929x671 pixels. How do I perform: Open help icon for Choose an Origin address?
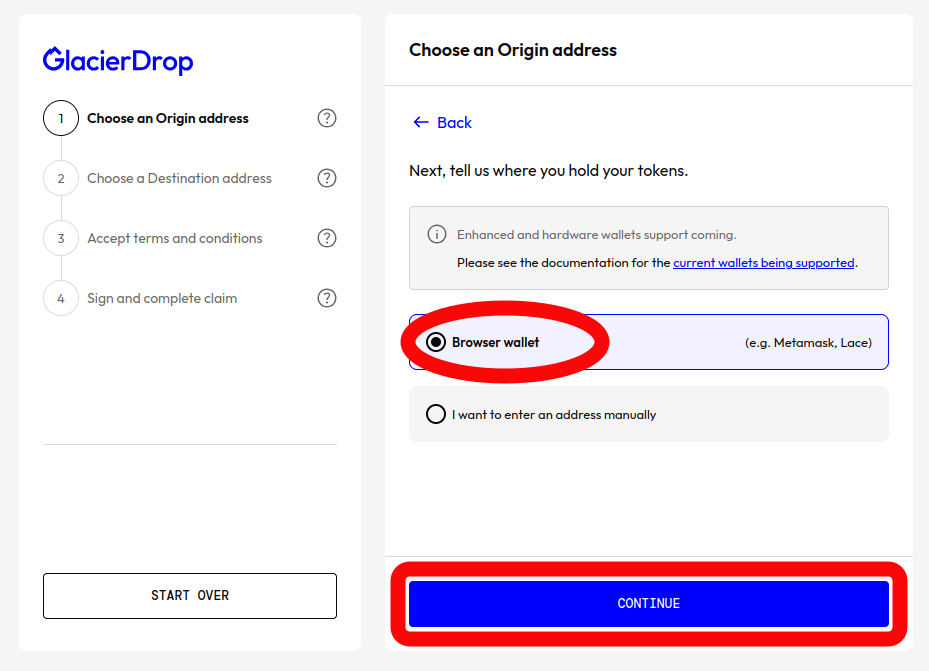tap(326, 118)
